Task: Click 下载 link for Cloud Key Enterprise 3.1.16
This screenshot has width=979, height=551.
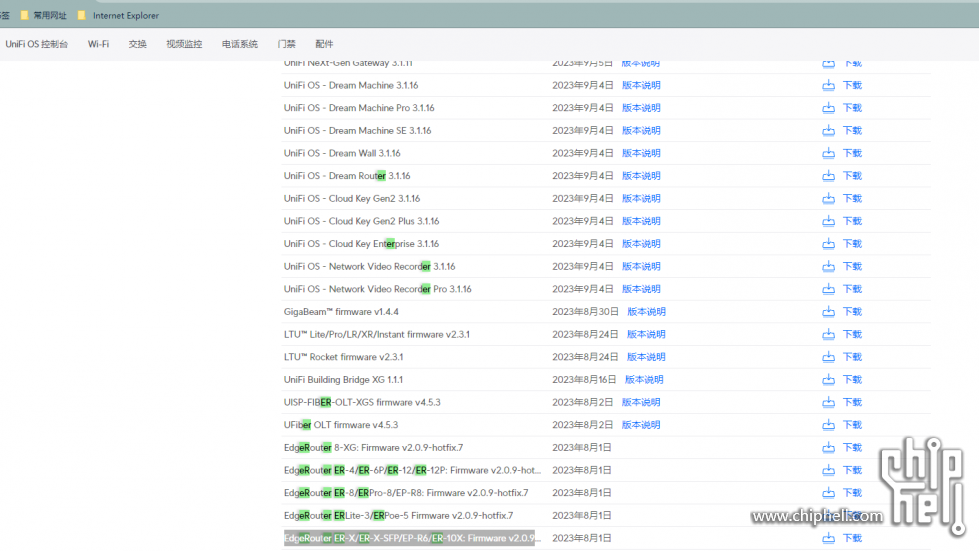Action: 852,243
